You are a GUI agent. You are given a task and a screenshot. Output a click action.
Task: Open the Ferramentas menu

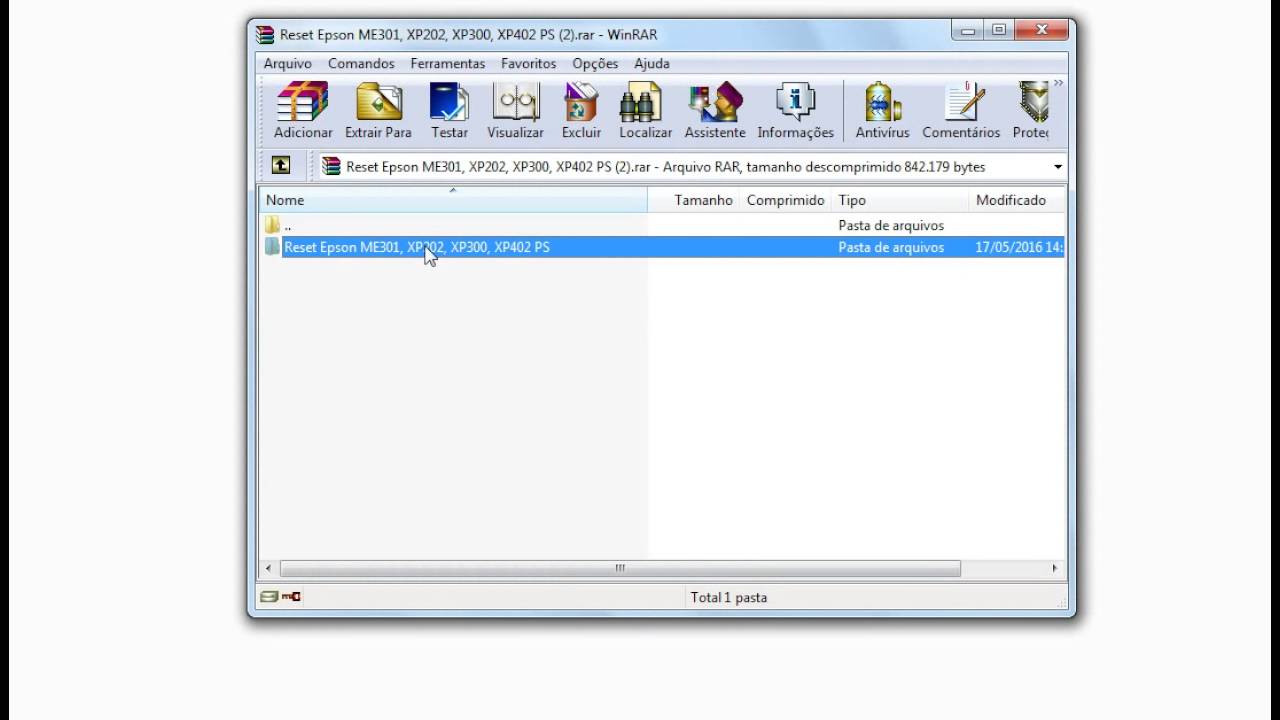coord(448,63)
